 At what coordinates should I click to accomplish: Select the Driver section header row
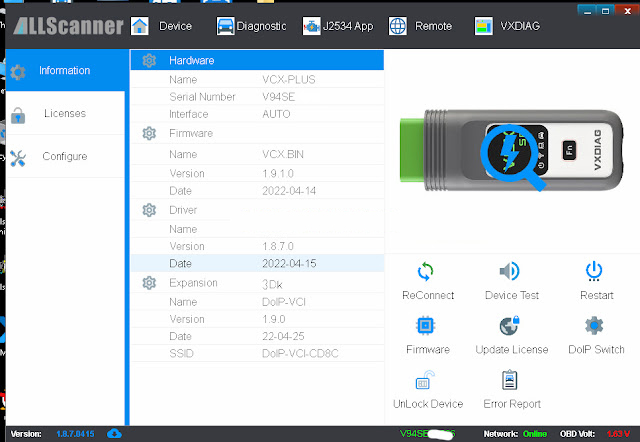(x=257, y=210)
